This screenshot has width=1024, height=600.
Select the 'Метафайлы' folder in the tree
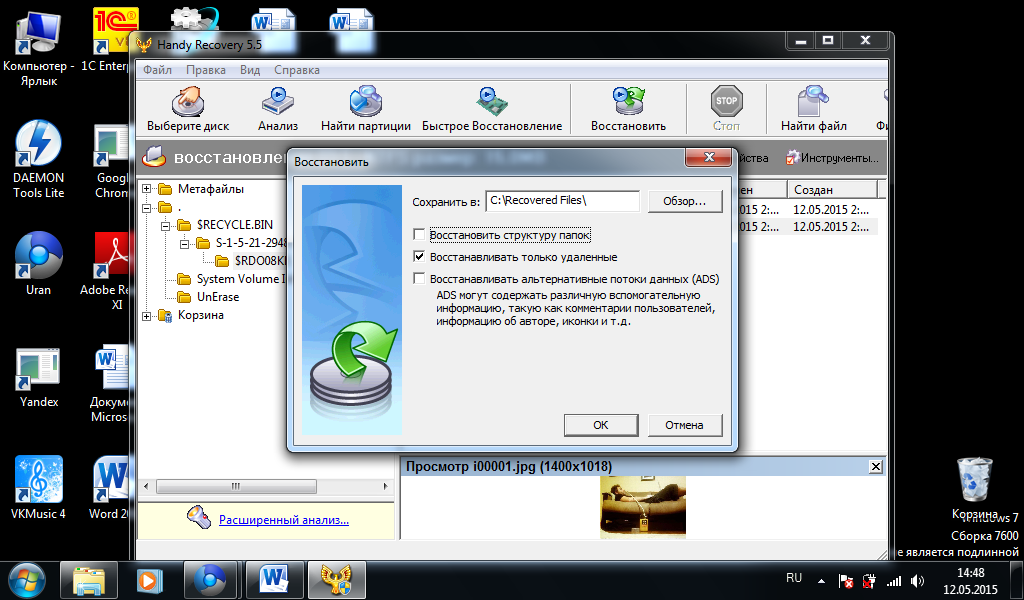click(210, 189)
